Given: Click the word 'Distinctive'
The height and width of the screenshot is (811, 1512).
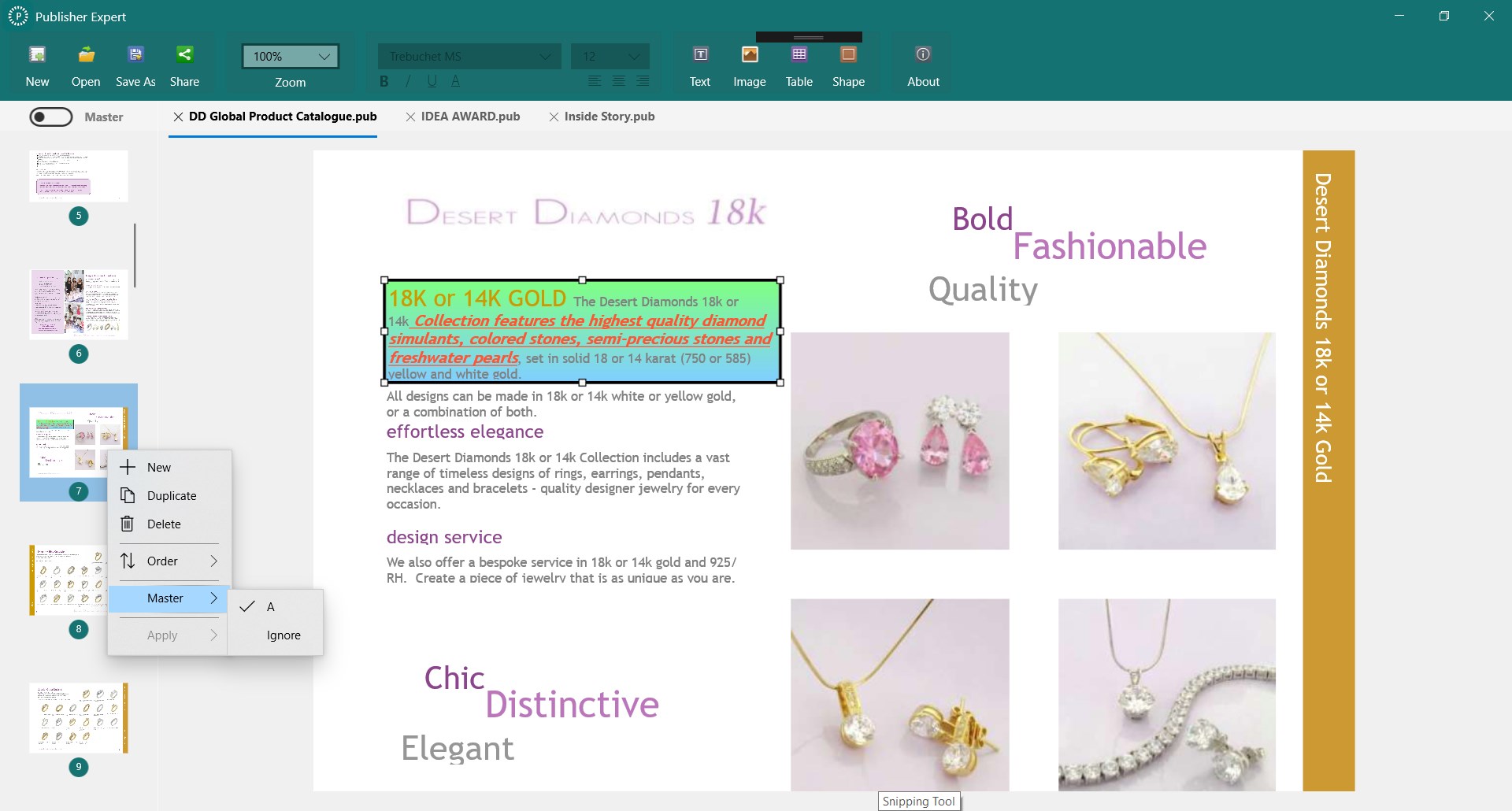Looking at the screenshot, I should point(572,705).
